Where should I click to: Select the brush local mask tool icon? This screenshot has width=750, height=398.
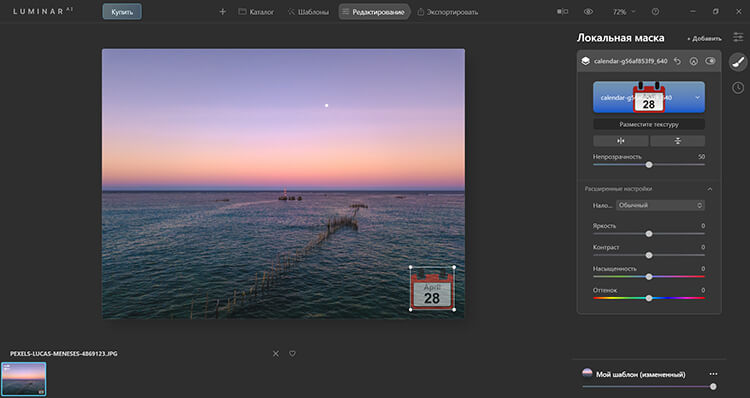[738, 62]
